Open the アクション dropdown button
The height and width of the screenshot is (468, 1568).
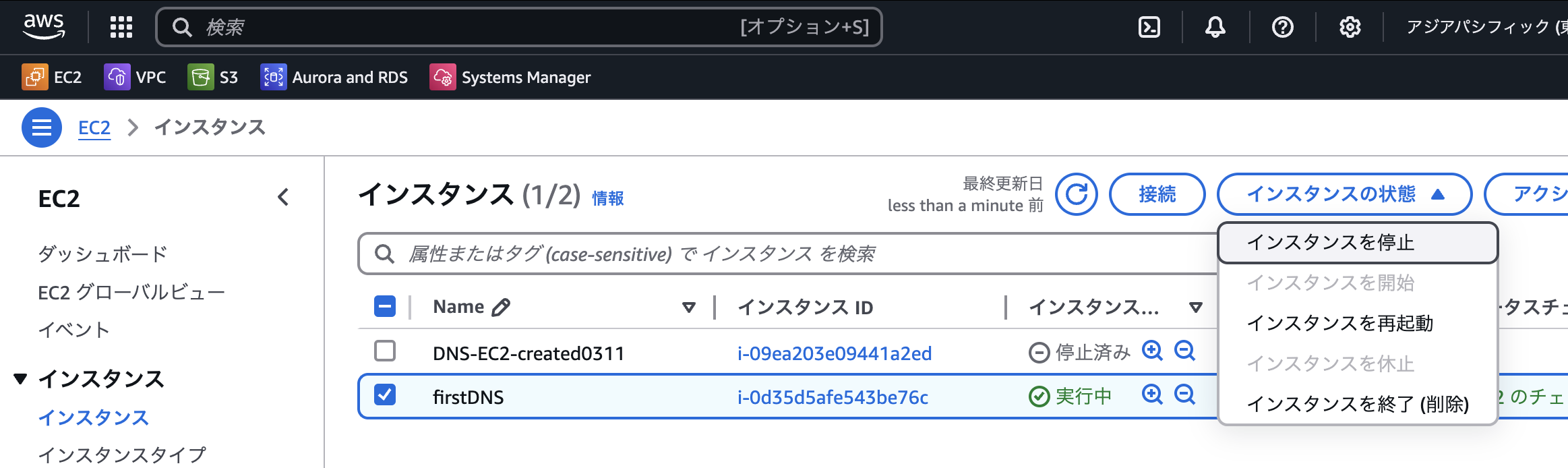[x=1527, y=194]
